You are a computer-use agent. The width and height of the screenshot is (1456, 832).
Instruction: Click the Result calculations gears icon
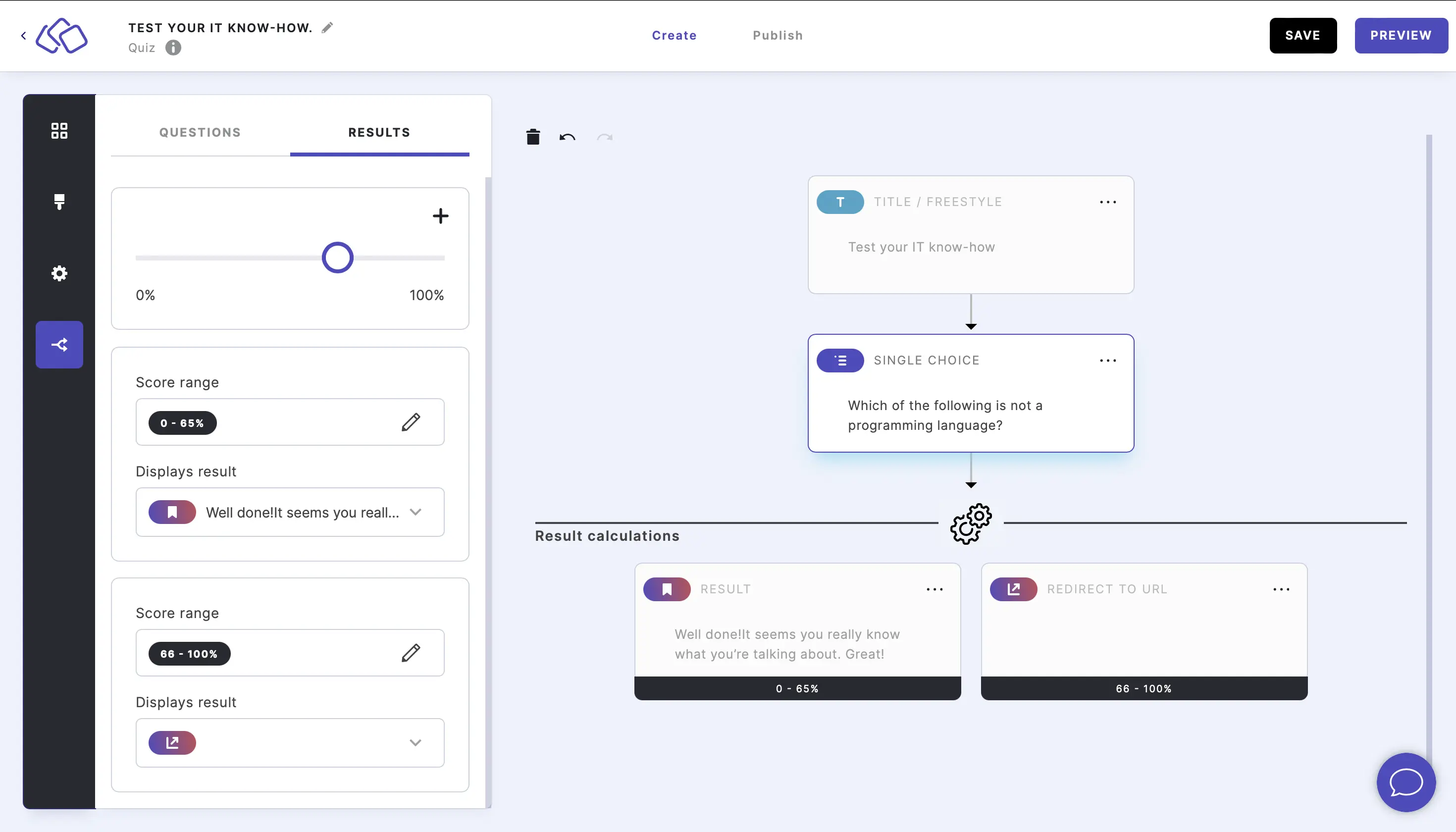(971, 523)
